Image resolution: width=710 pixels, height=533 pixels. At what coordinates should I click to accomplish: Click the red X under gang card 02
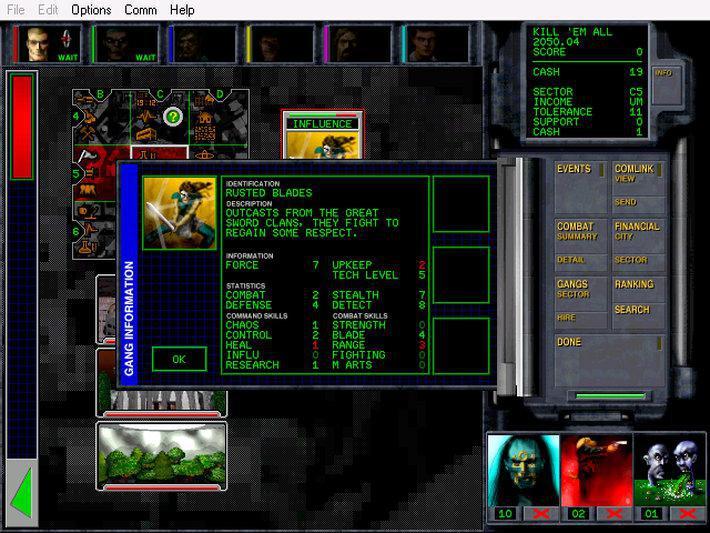[x=614, y=514]
